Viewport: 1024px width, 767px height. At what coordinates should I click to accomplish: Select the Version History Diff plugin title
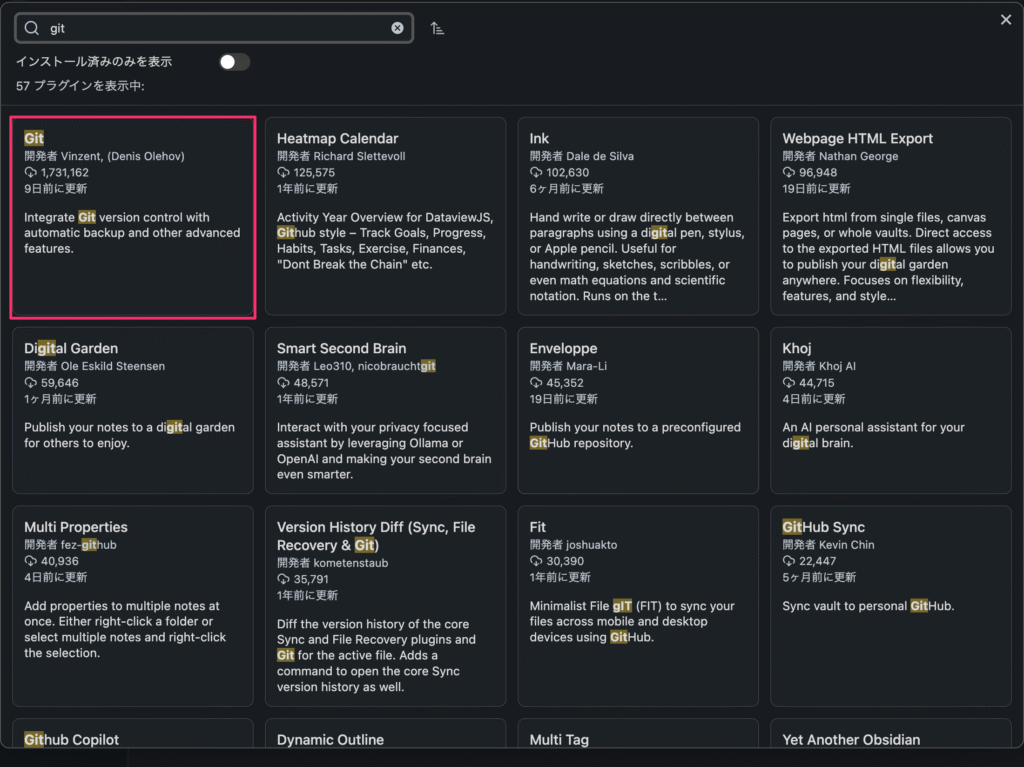(376, 536)
